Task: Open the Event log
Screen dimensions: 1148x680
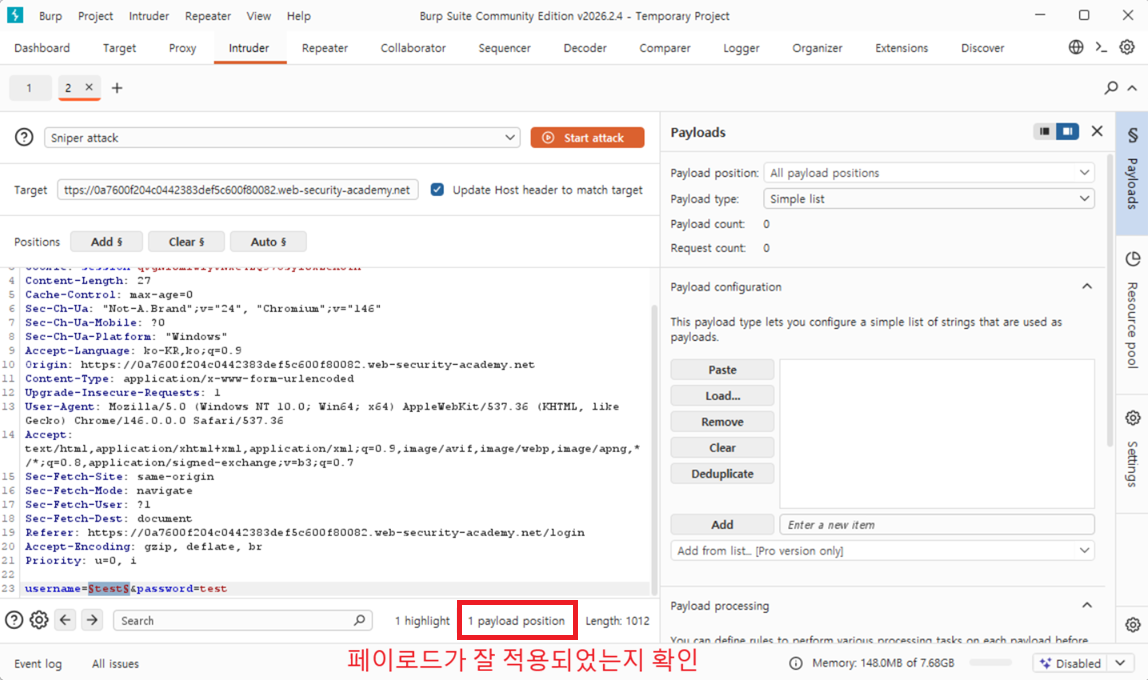Action: tap(38, 664)
